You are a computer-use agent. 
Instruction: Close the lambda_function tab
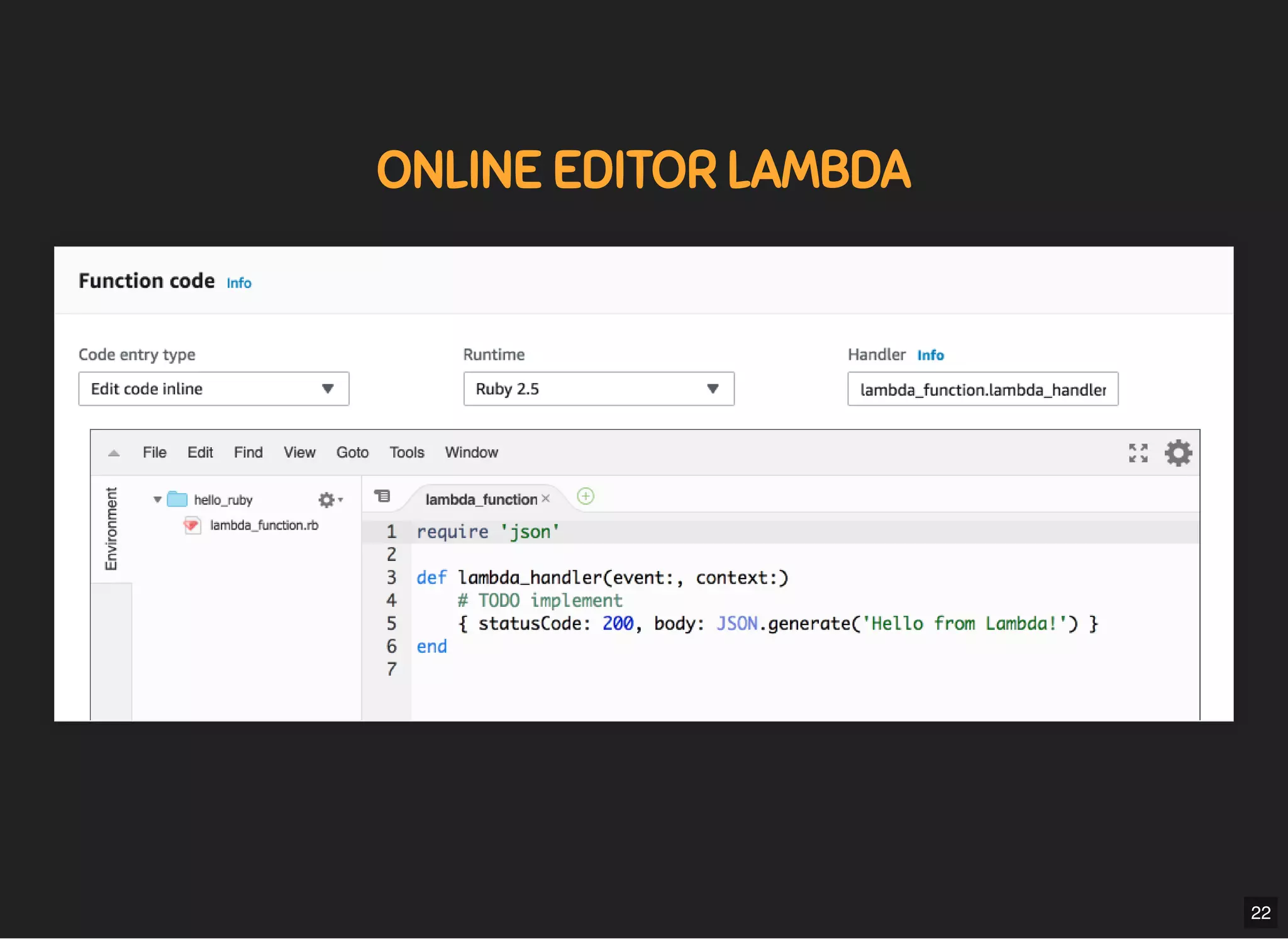(546, 499)
